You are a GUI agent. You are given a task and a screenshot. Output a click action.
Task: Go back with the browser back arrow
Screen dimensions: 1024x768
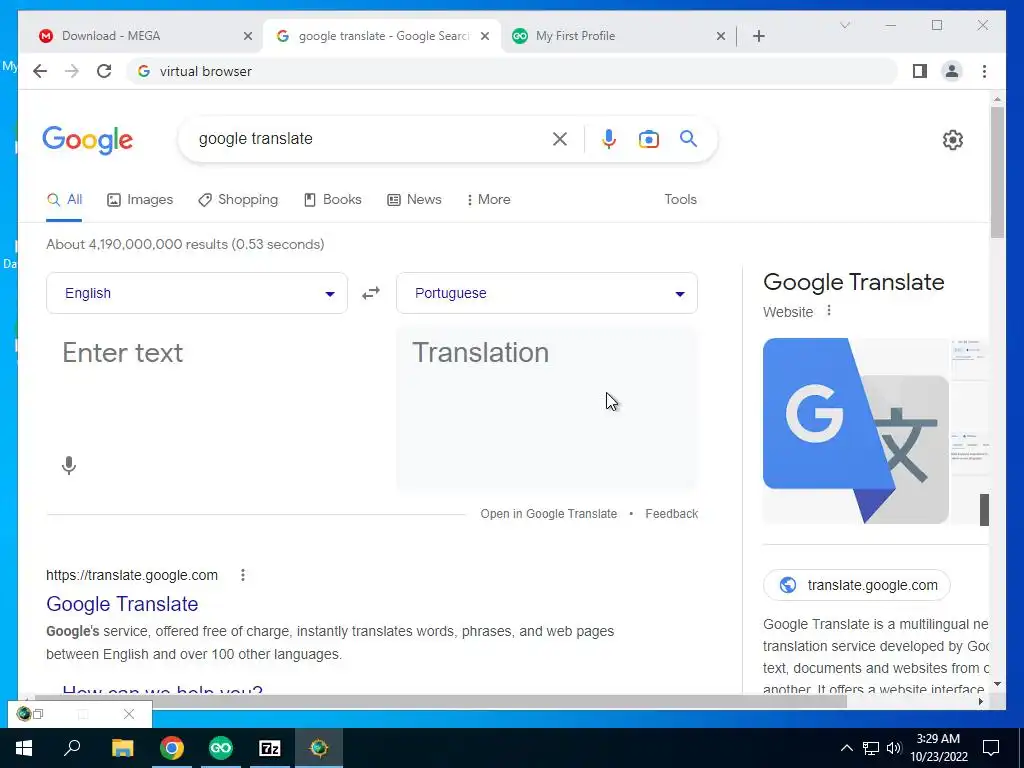(x=40, y=71)
